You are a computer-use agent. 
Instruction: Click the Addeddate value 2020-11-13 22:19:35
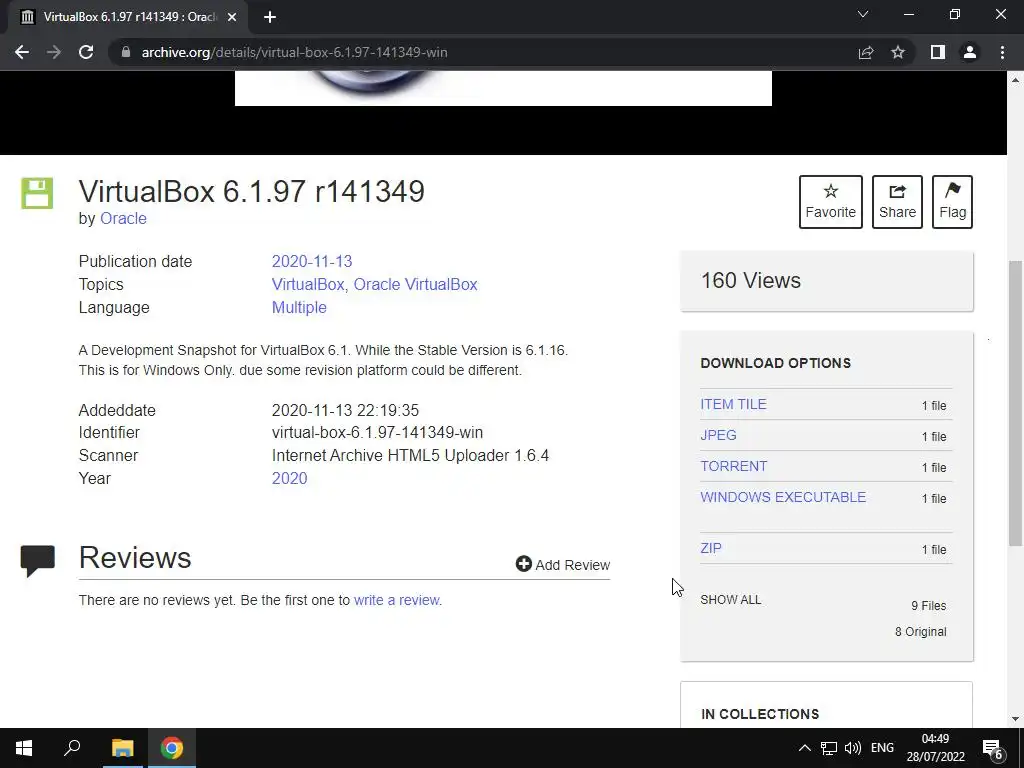click(345, 411)
